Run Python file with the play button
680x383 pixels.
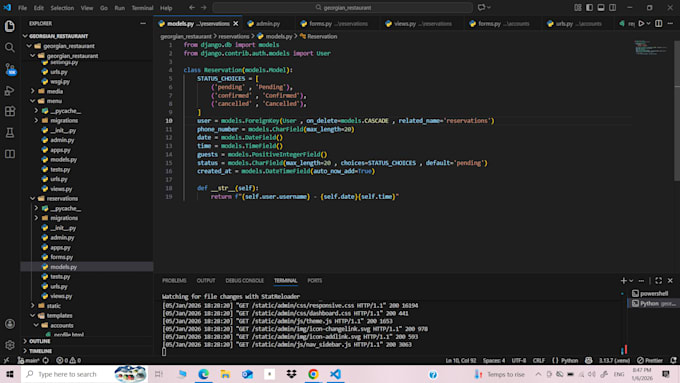point(641,23)
